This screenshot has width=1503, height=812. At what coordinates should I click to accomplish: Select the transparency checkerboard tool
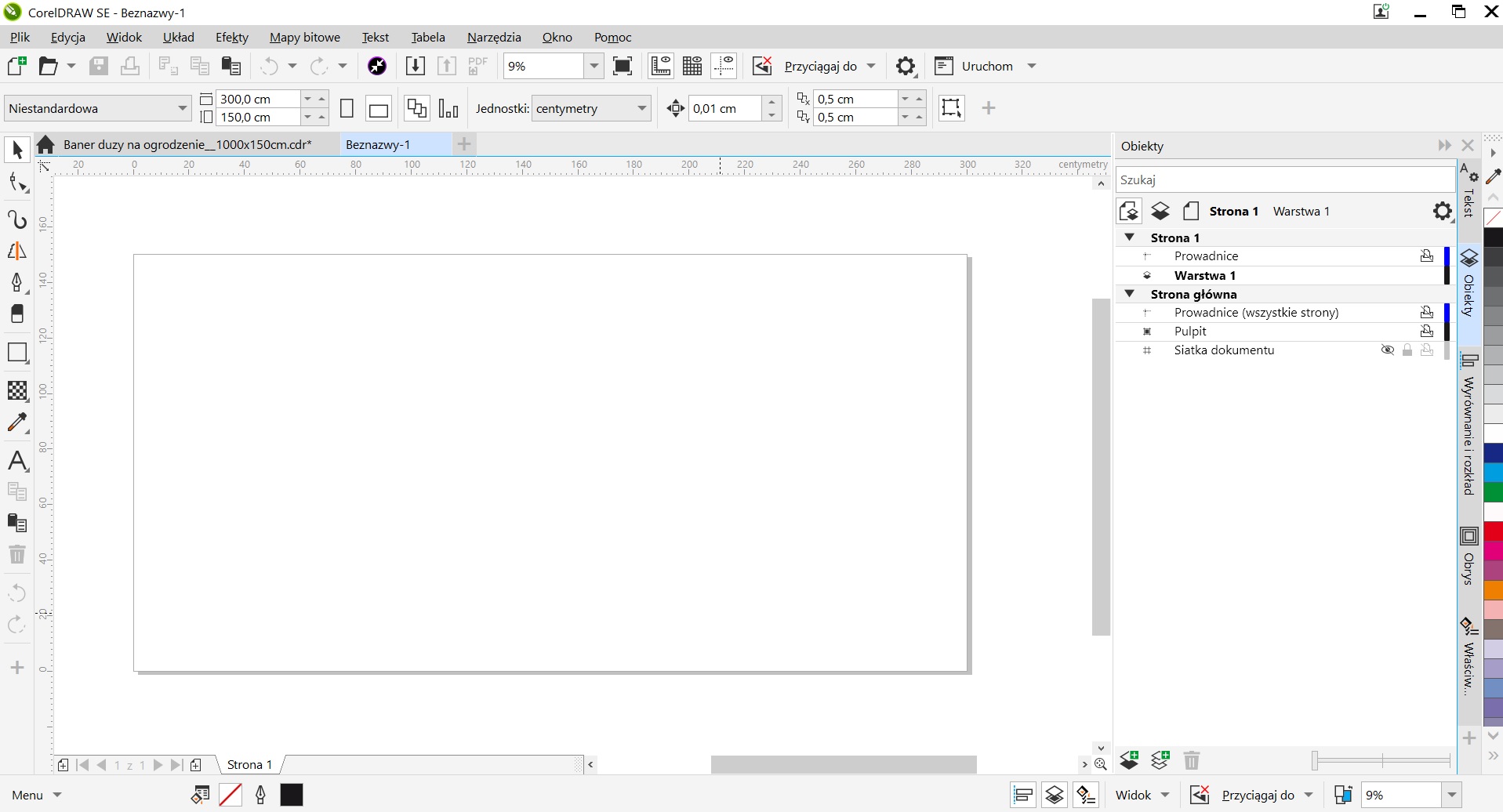[17, 390]
